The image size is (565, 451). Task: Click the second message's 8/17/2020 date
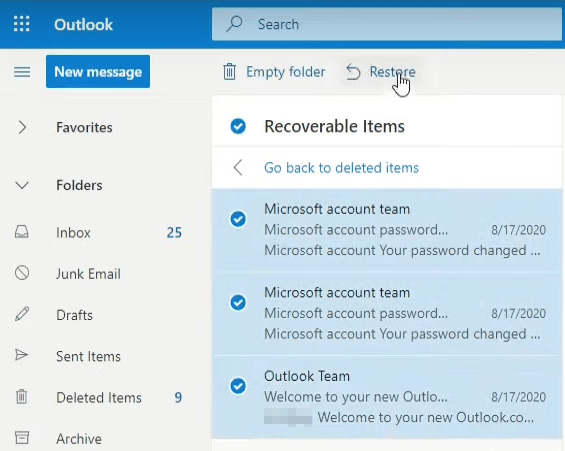519,313
